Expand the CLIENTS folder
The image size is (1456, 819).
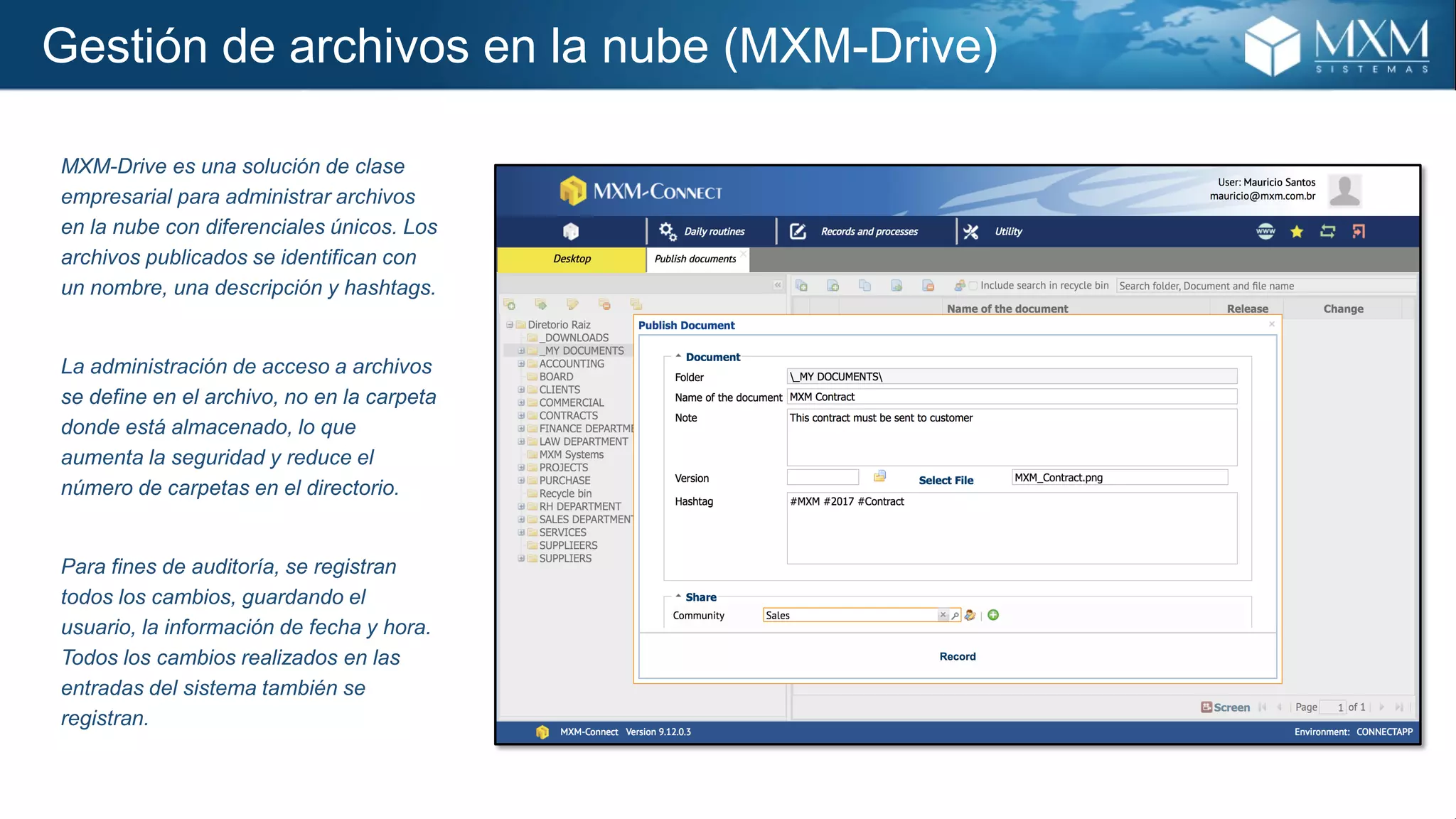(521, 390)
